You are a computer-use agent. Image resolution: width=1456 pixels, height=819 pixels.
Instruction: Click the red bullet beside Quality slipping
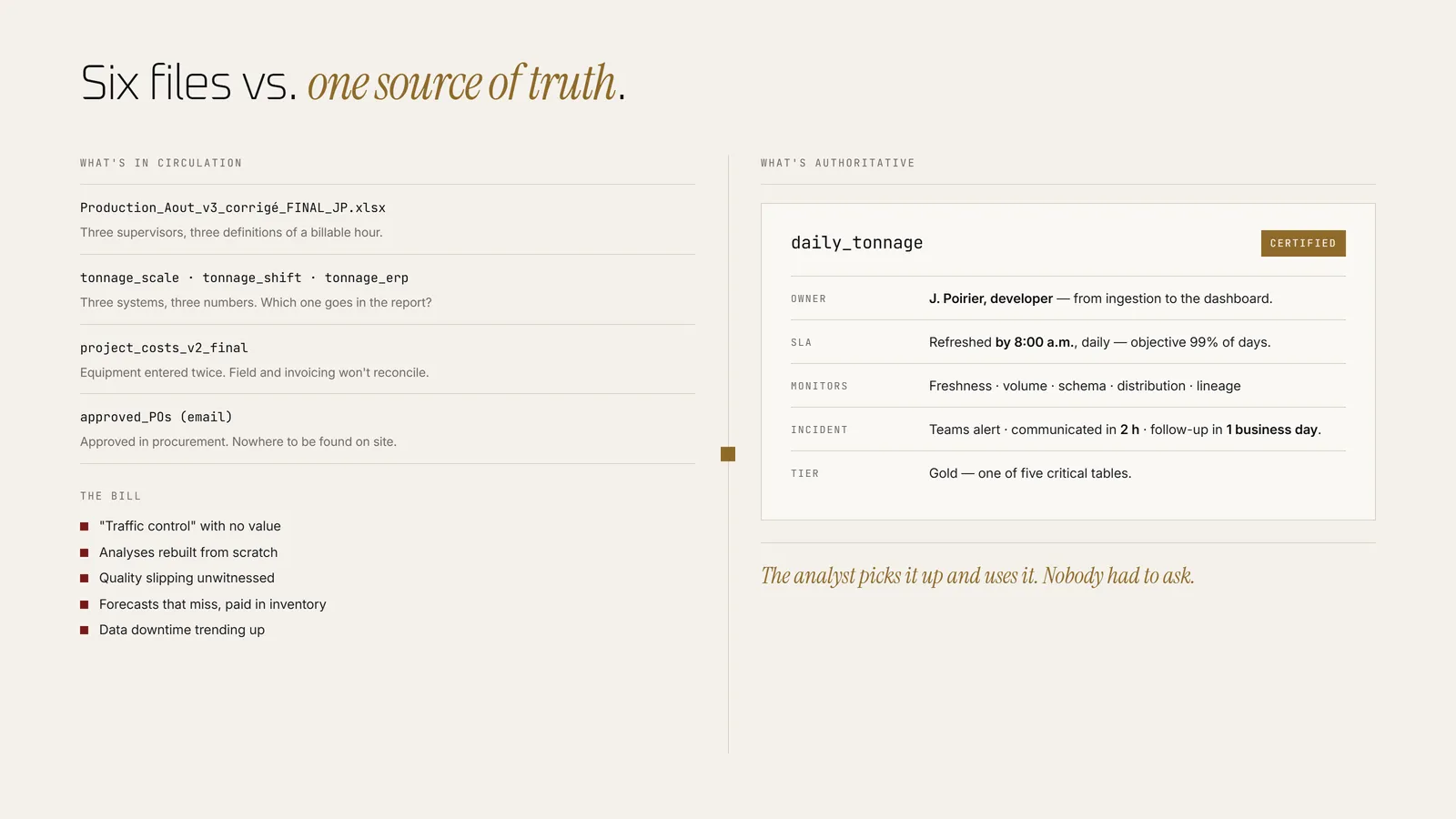tap(85, 578)
